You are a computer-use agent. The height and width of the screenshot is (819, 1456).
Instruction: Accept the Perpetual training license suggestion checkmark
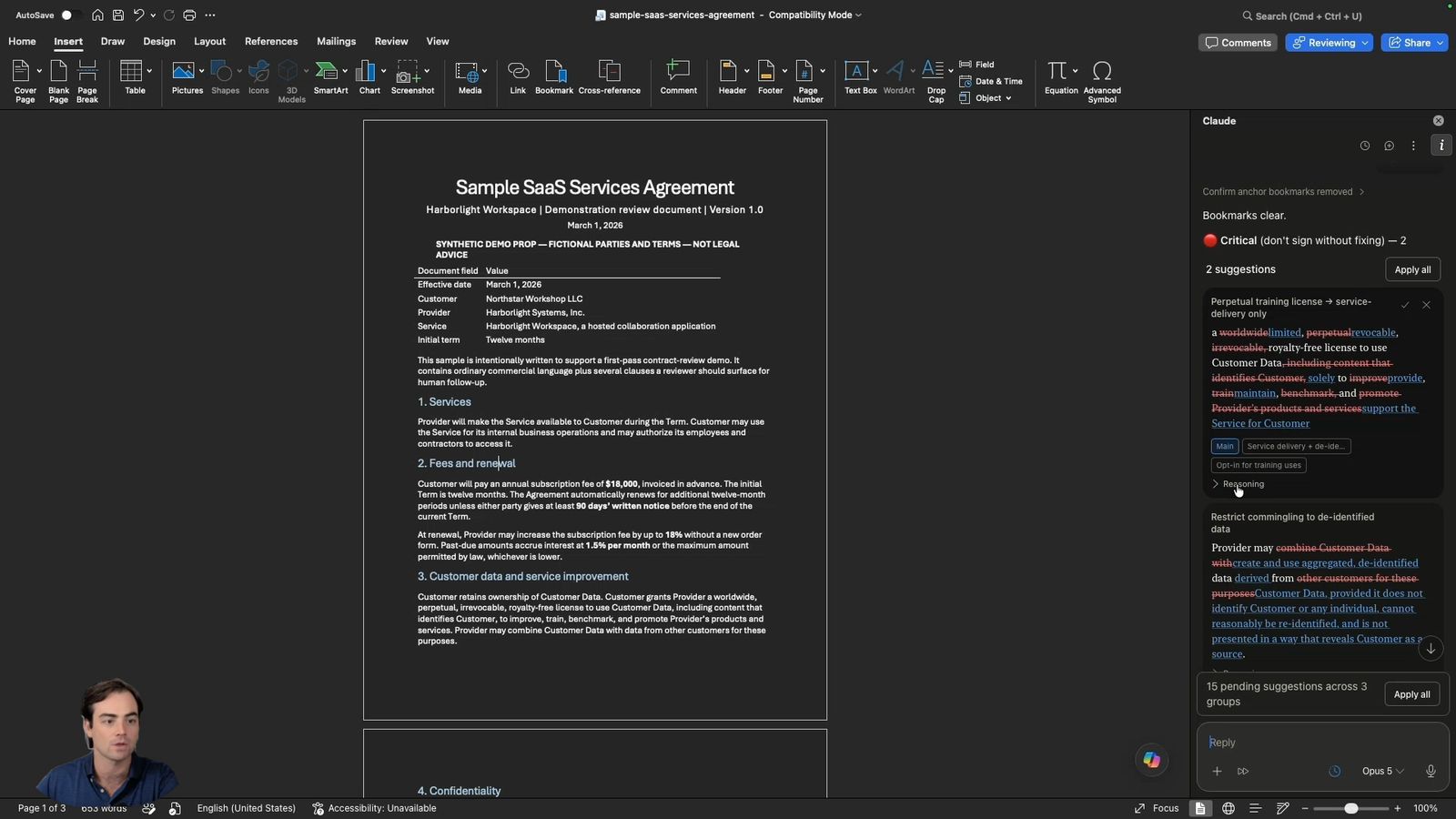point(1405,305)
